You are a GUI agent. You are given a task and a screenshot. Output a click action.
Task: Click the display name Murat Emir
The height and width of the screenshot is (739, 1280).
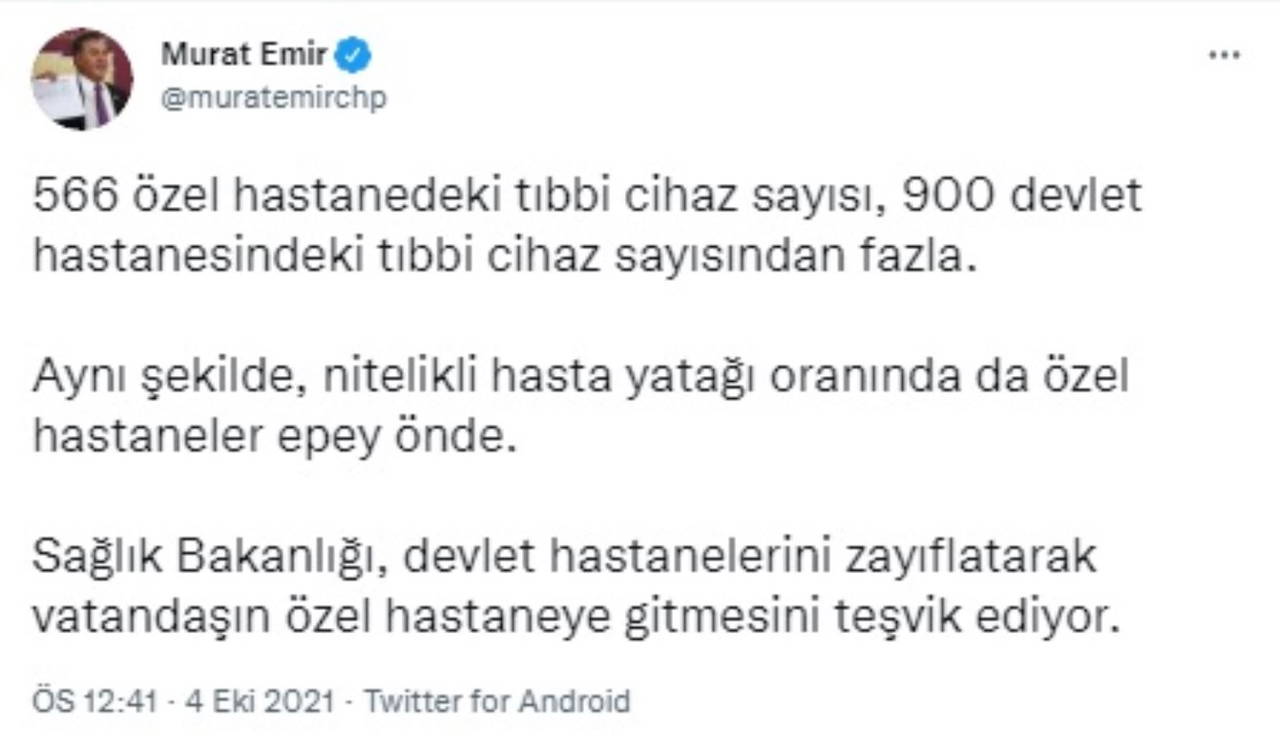tap(244, 55)
